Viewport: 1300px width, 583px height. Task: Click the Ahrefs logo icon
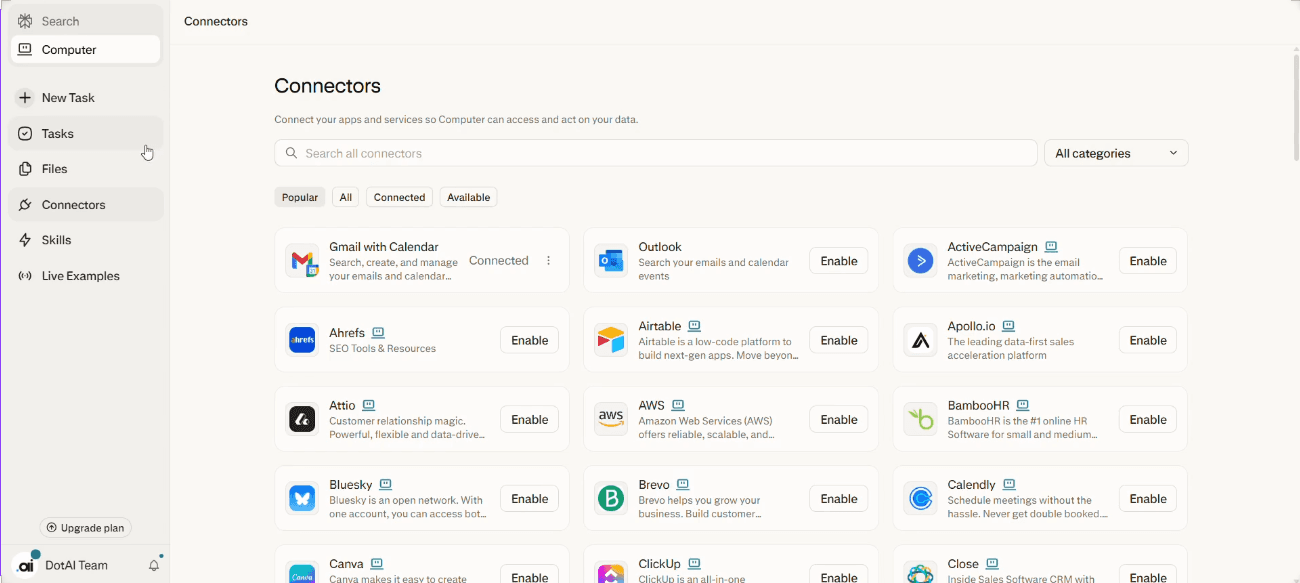[x=303, y=340]
